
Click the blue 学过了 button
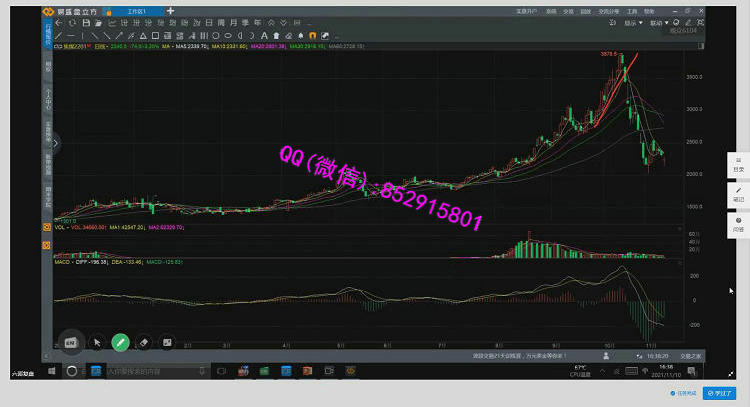[719, 394]
